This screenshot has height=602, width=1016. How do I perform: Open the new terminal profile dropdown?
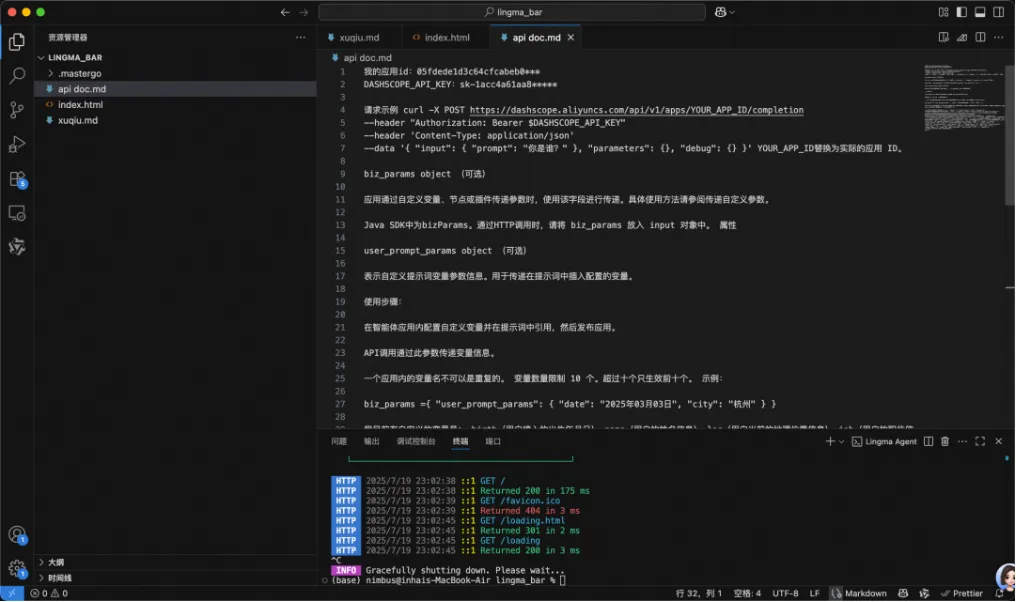pos(841,441)
